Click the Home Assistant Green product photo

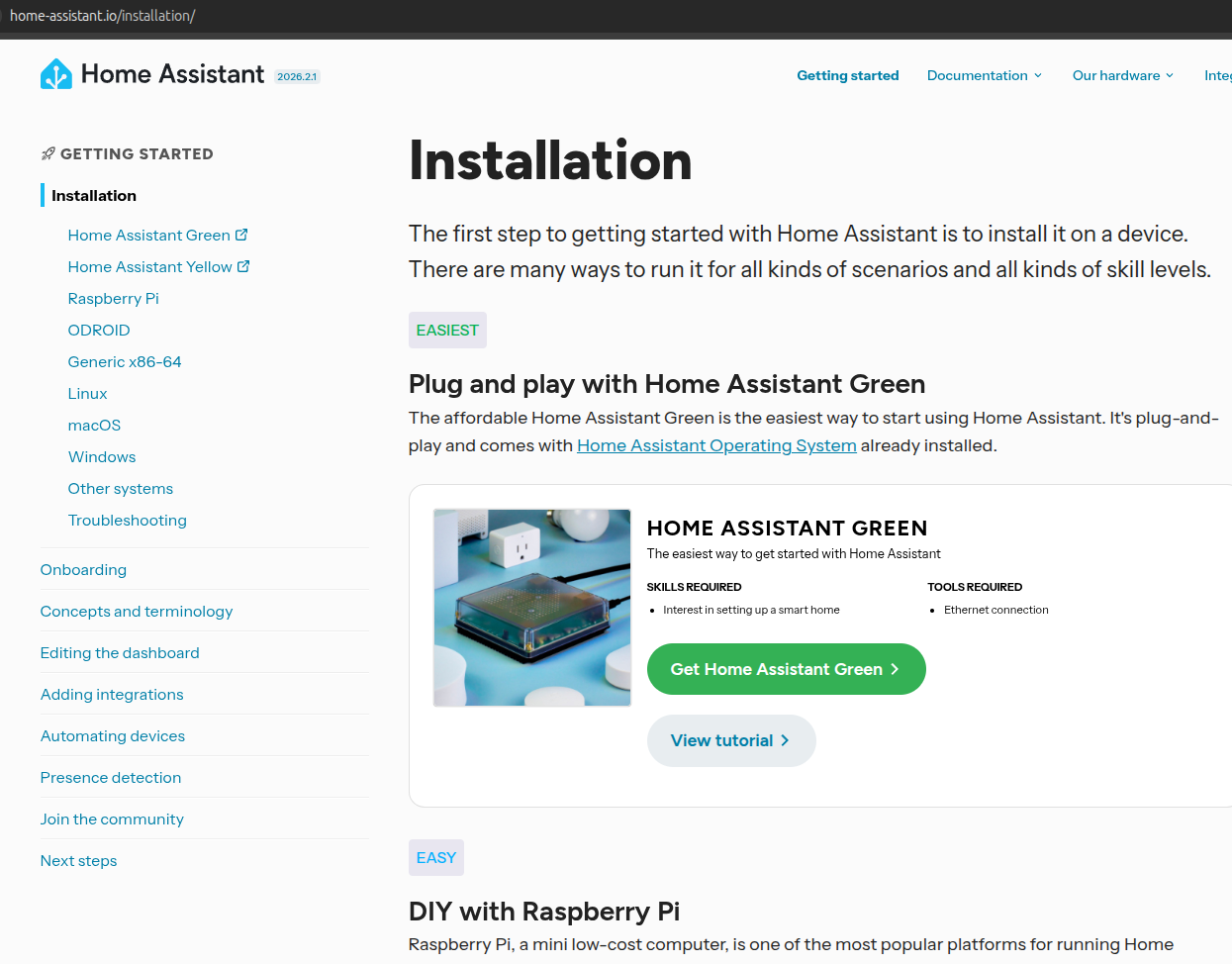pos(532,608)
